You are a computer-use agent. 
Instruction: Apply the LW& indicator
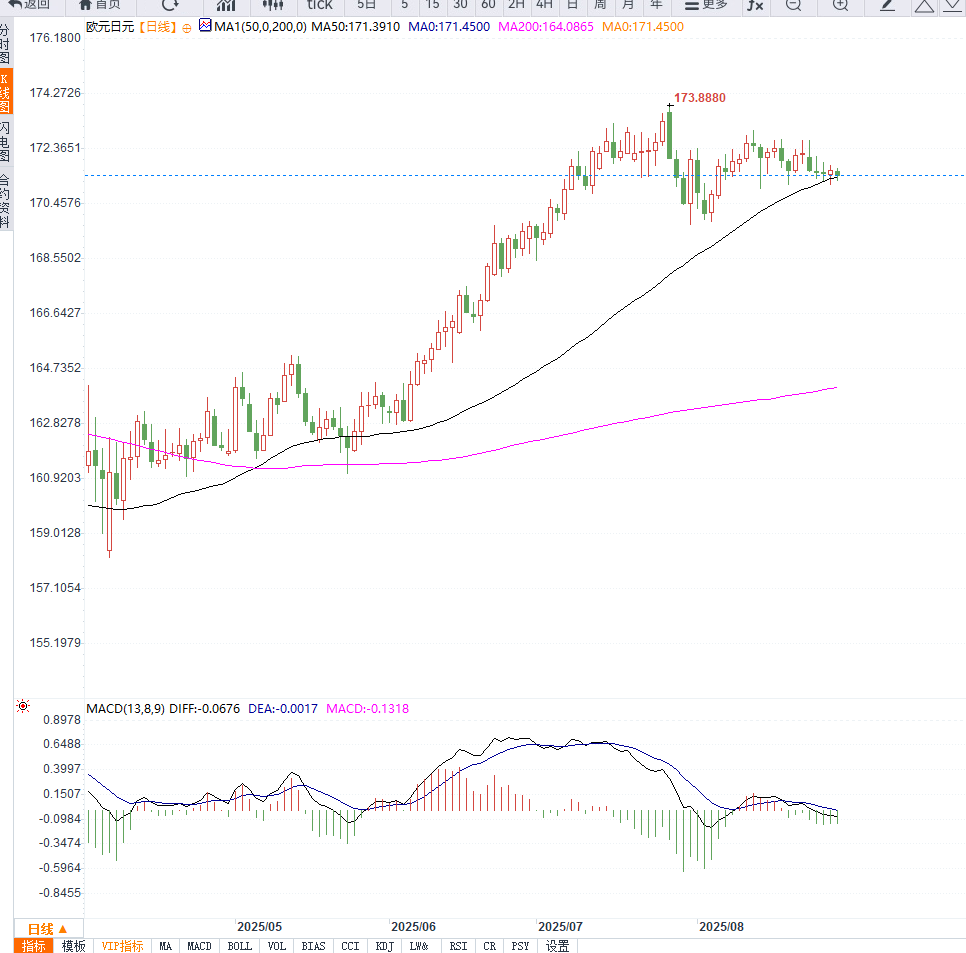click(x=419, y=946)
